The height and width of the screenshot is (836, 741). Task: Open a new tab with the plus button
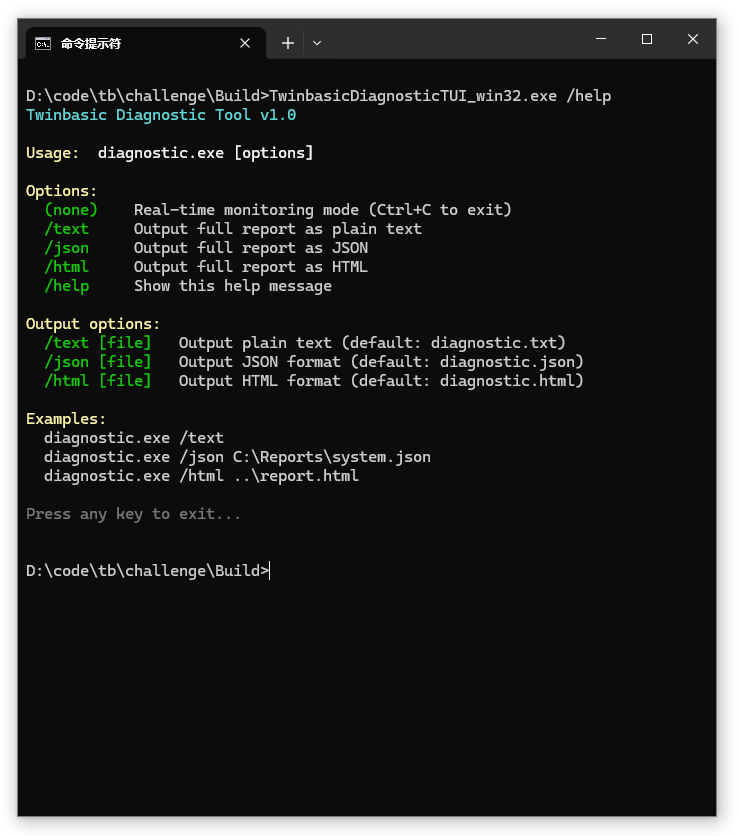coord(288,43)
